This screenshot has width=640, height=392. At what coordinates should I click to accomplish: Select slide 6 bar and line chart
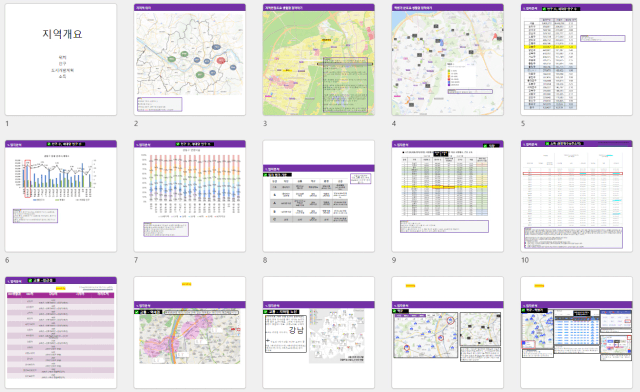point(61,196)
